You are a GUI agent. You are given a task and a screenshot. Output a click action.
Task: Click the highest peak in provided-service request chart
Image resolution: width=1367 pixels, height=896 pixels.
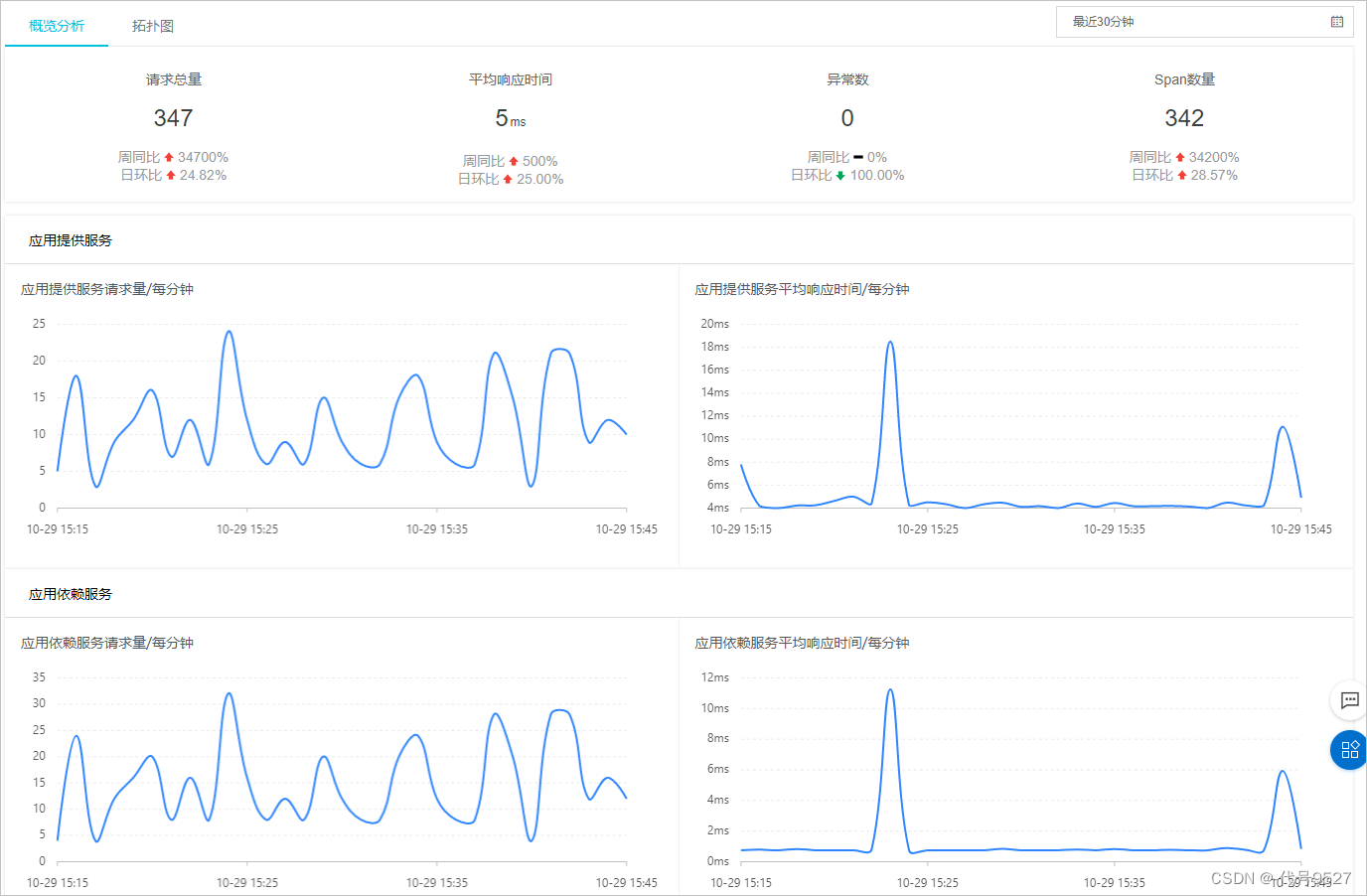229,332
